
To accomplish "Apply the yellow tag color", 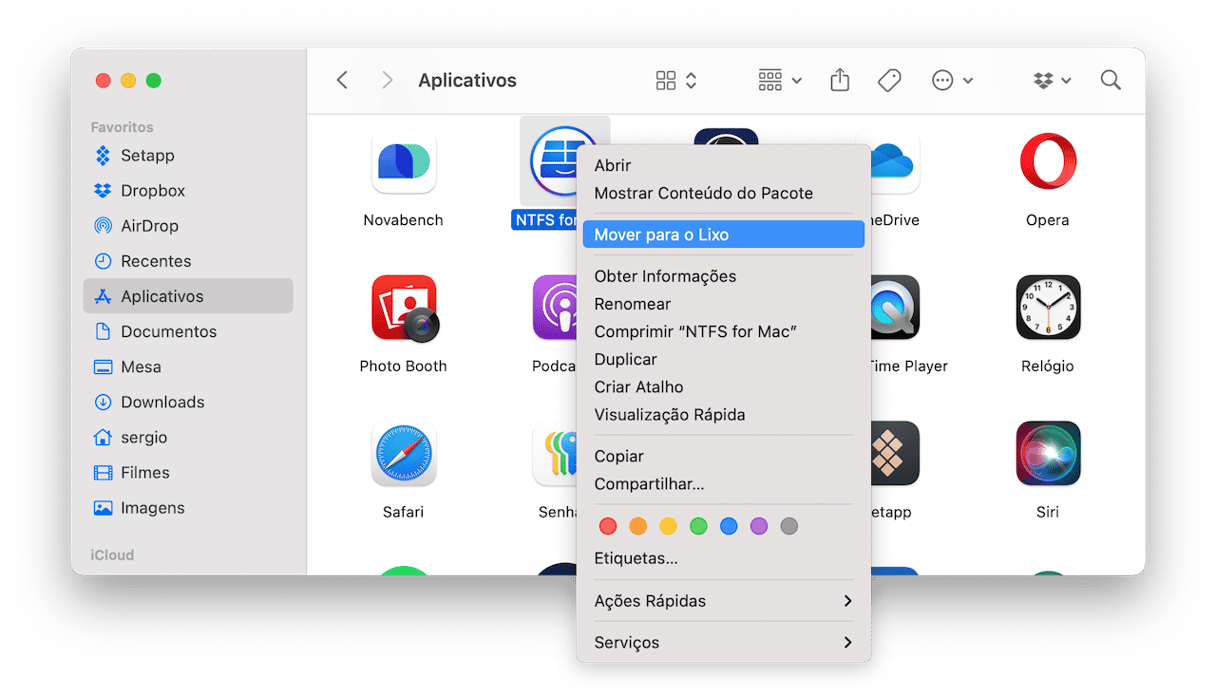I will 668,526.
